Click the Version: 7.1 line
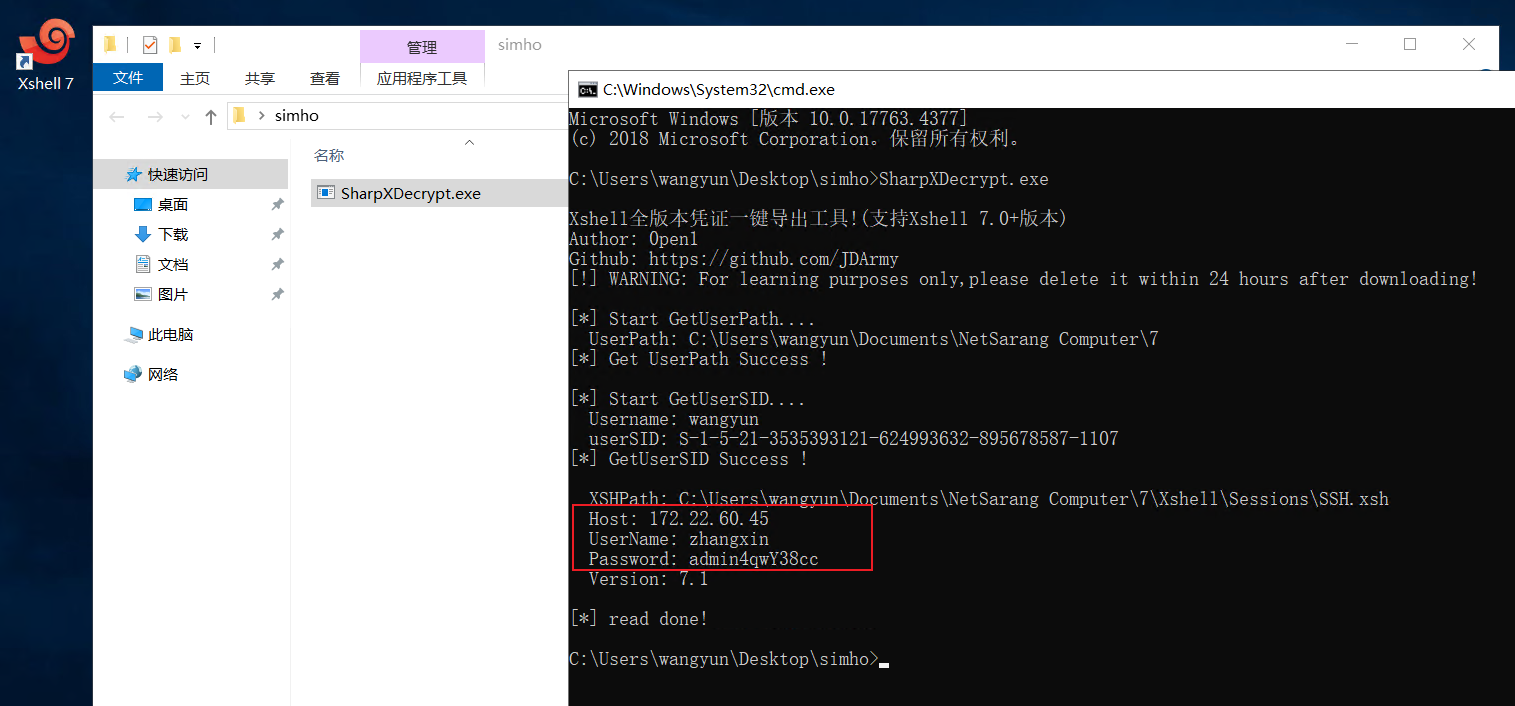Viewport: 1515px width, 706px height. point(648,579)
